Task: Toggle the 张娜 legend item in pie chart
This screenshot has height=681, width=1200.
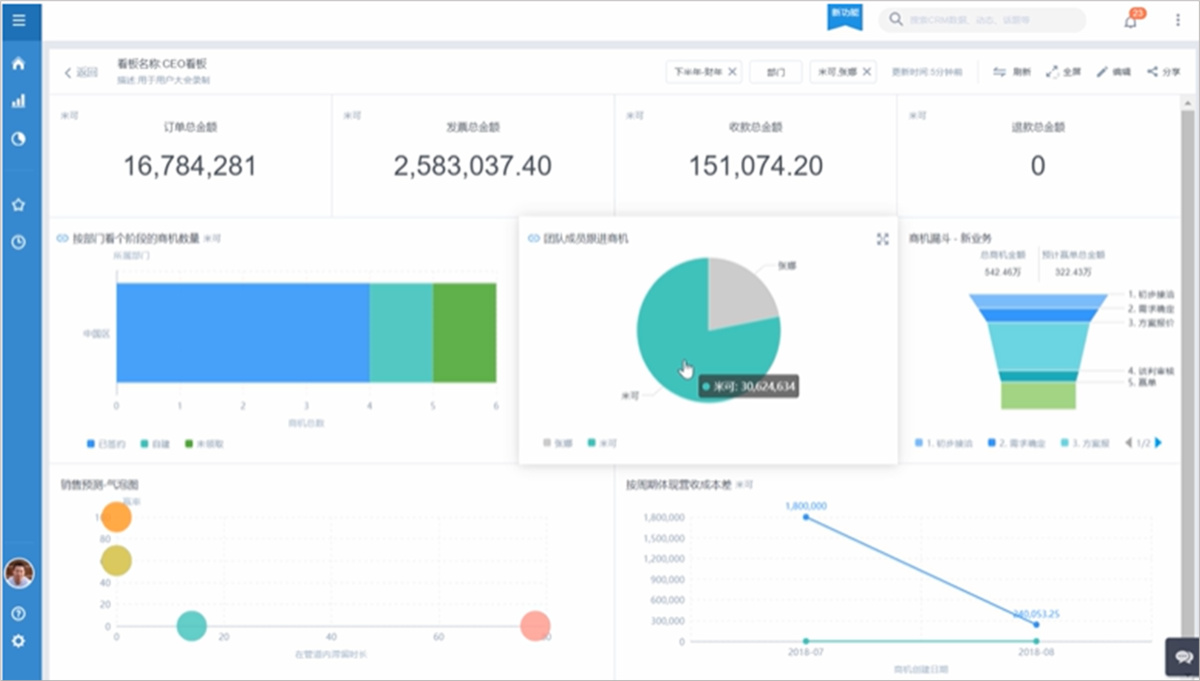Action: (x=559, y=442)
